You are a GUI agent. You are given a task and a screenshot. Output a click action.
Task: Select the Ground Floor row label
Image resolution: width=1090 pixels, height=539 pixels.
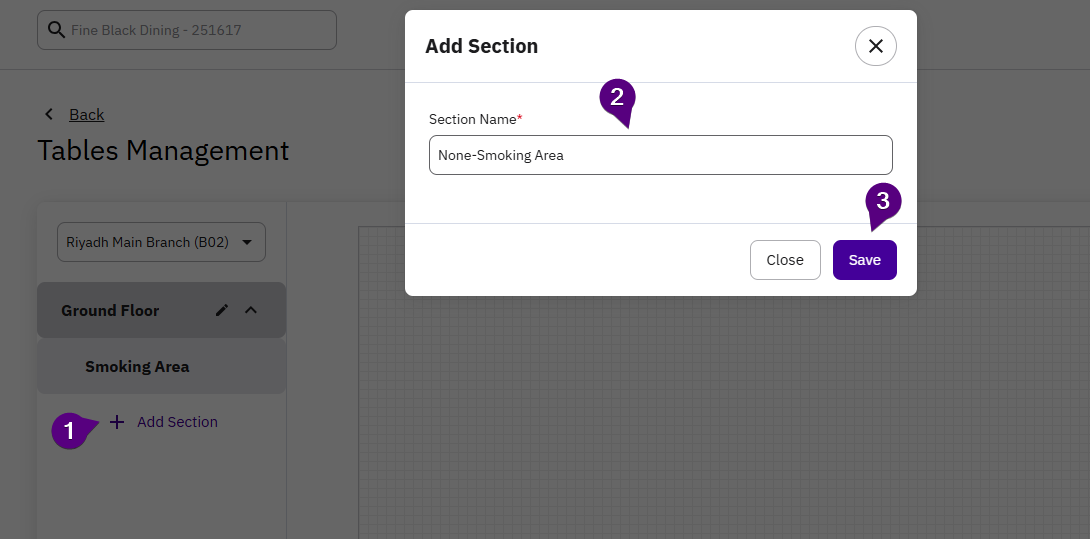click(x=110, y=310)
